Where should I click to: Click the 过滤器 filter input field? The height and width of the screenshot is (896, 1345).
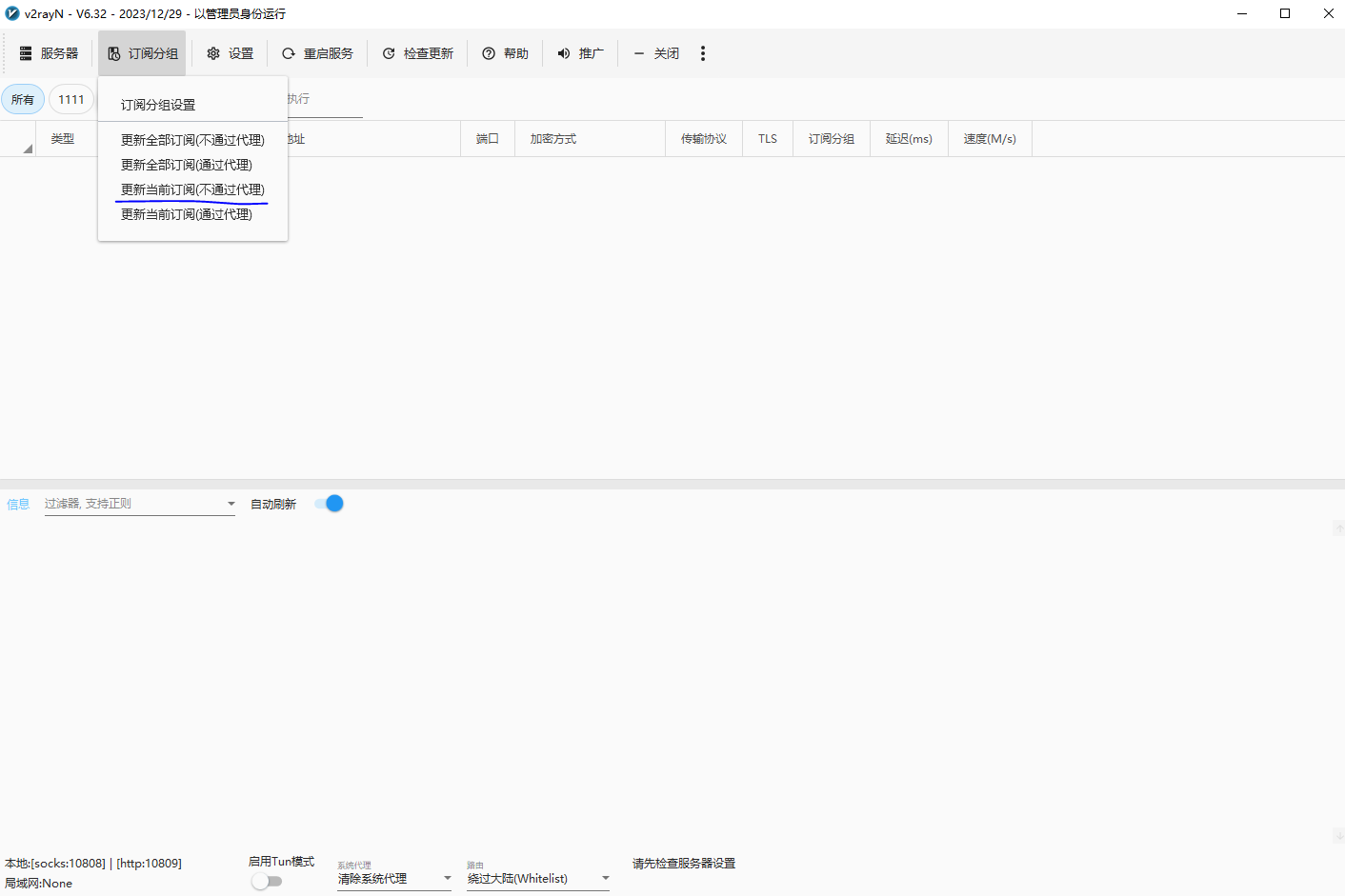131,504
